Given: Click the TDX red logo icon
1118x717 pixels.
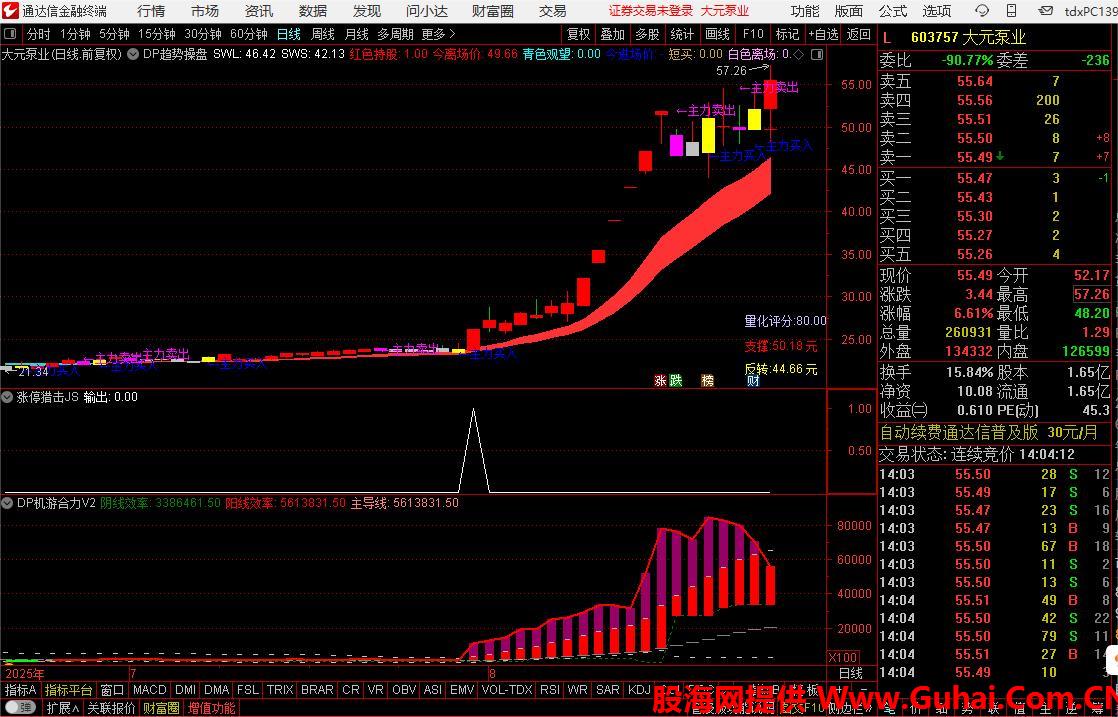Looking at the screenshot, I should coord(9,11).
